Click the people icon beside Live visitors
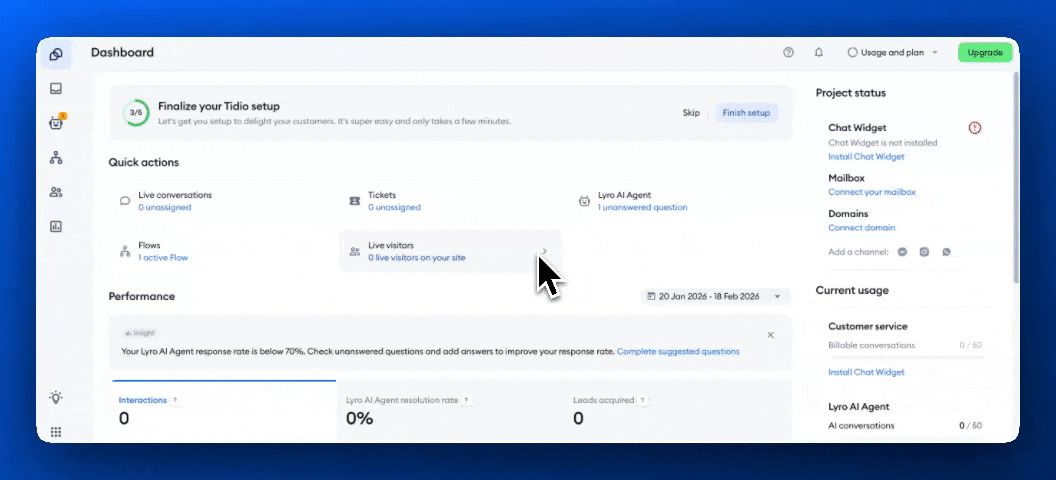Screen dimensions: 1056x480 click(354, 251)
